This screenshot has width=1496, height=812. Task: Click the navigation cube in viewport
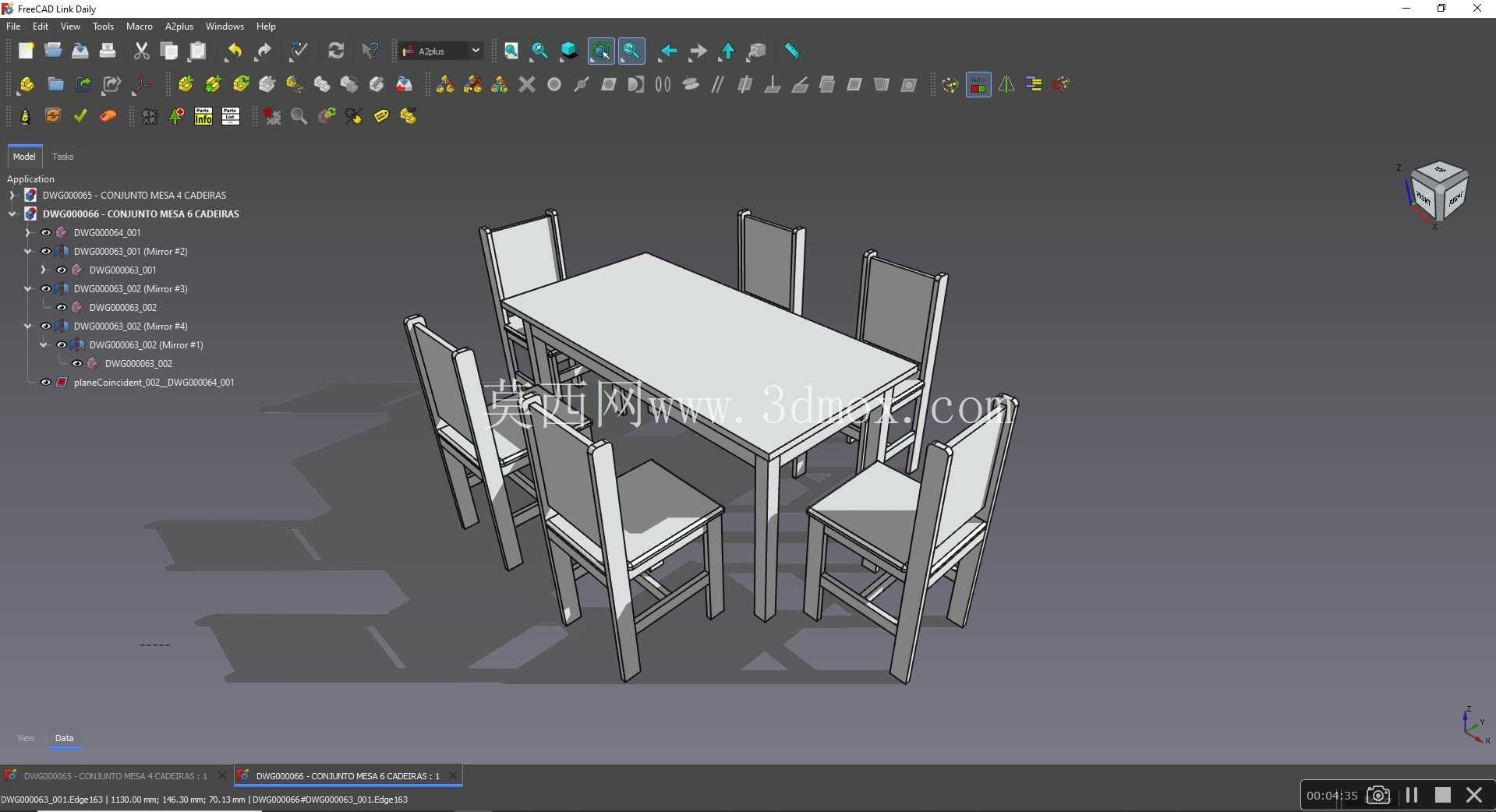[x=1439, y=191]
